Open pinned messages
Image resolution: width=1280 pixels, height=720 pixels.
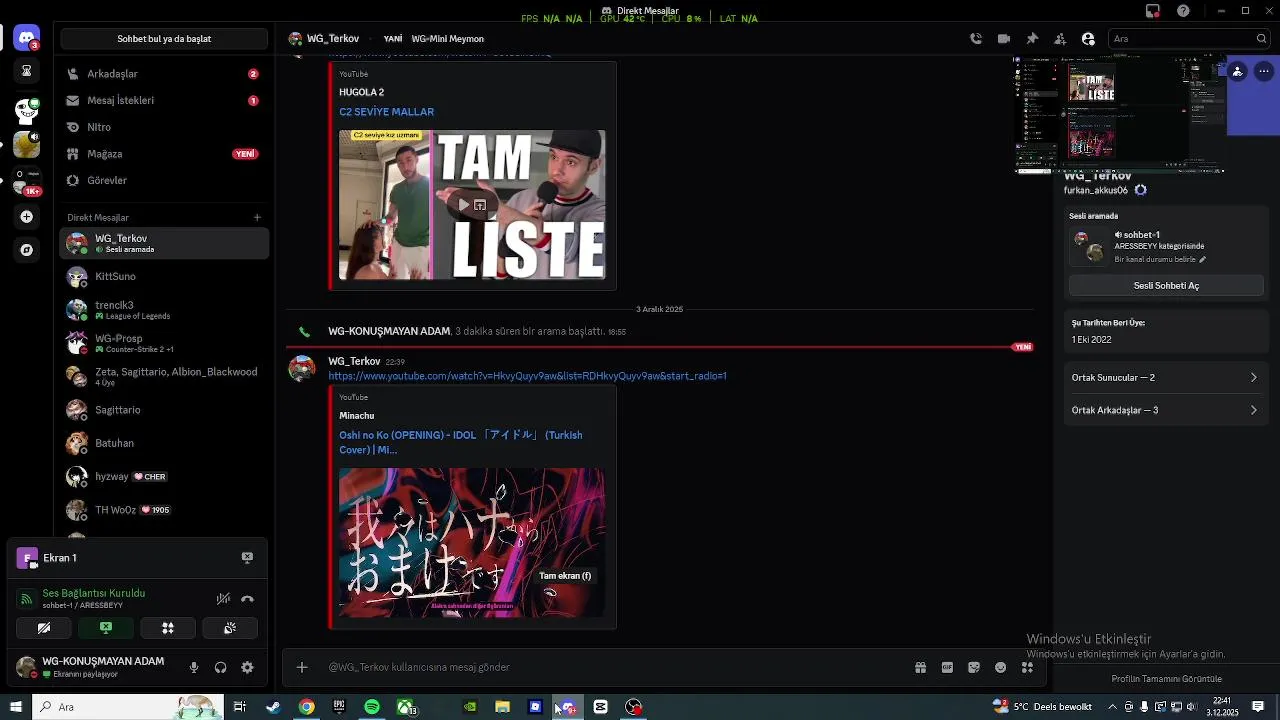point(1032,39)
